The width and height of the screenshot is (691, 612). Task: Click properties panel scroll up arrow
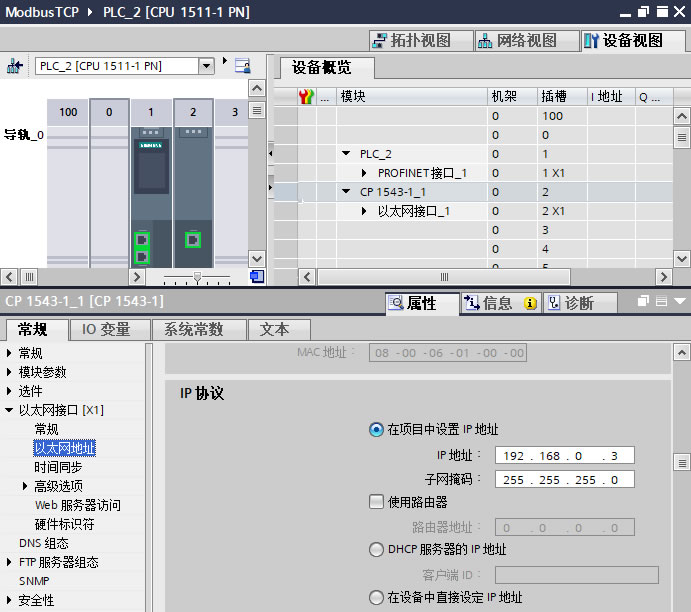tap(681, 352)
